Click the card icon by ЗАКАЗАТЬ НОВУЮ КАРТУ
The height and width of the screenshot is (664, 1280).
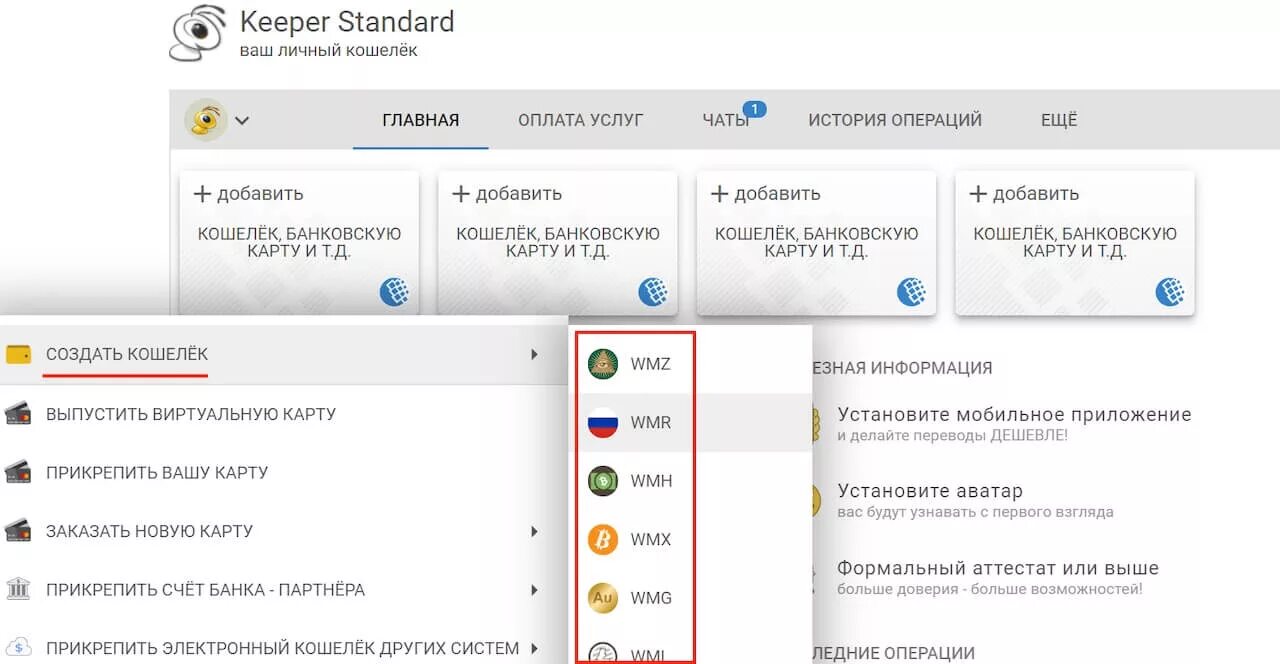click(18, 530)
